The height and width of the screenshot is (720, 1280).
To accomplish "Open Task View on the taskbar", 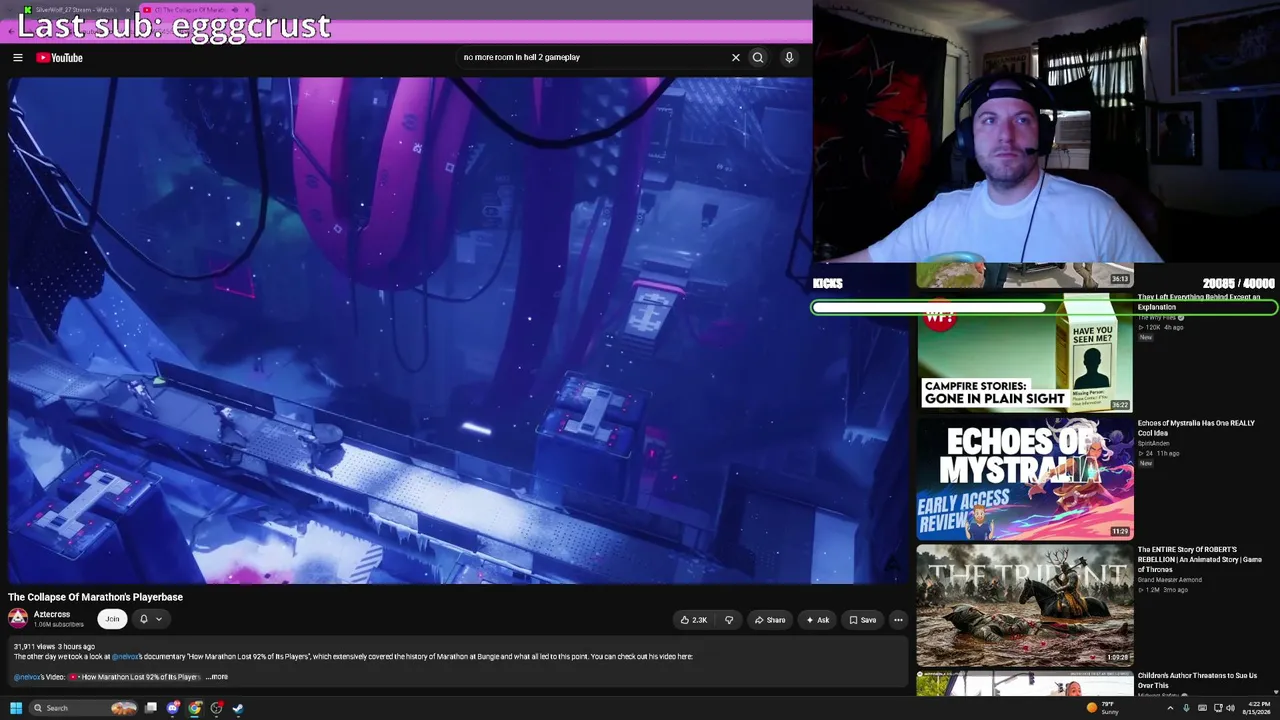I will point(151,708).
